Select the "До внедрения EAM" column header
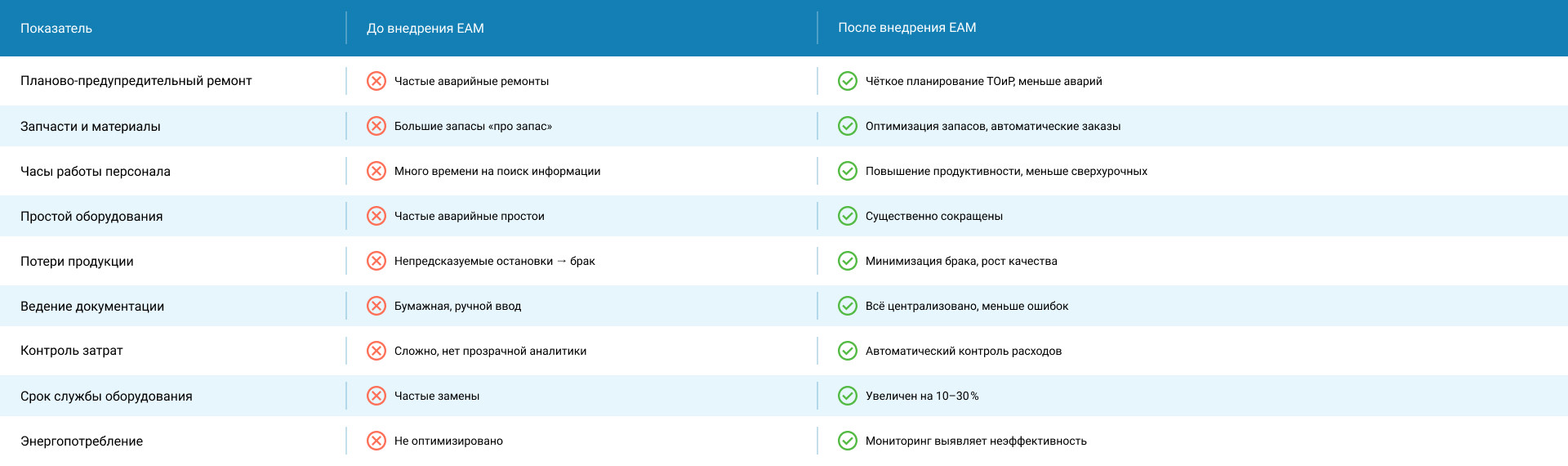1568x466 pixels. 425,29
